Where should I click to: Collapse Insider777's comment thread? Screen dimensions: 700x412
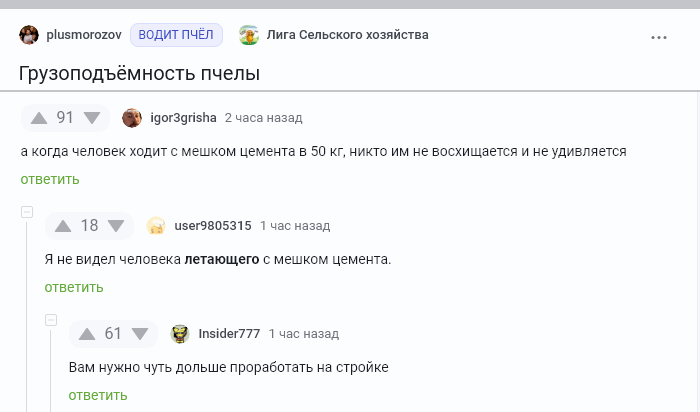(51, 320)
